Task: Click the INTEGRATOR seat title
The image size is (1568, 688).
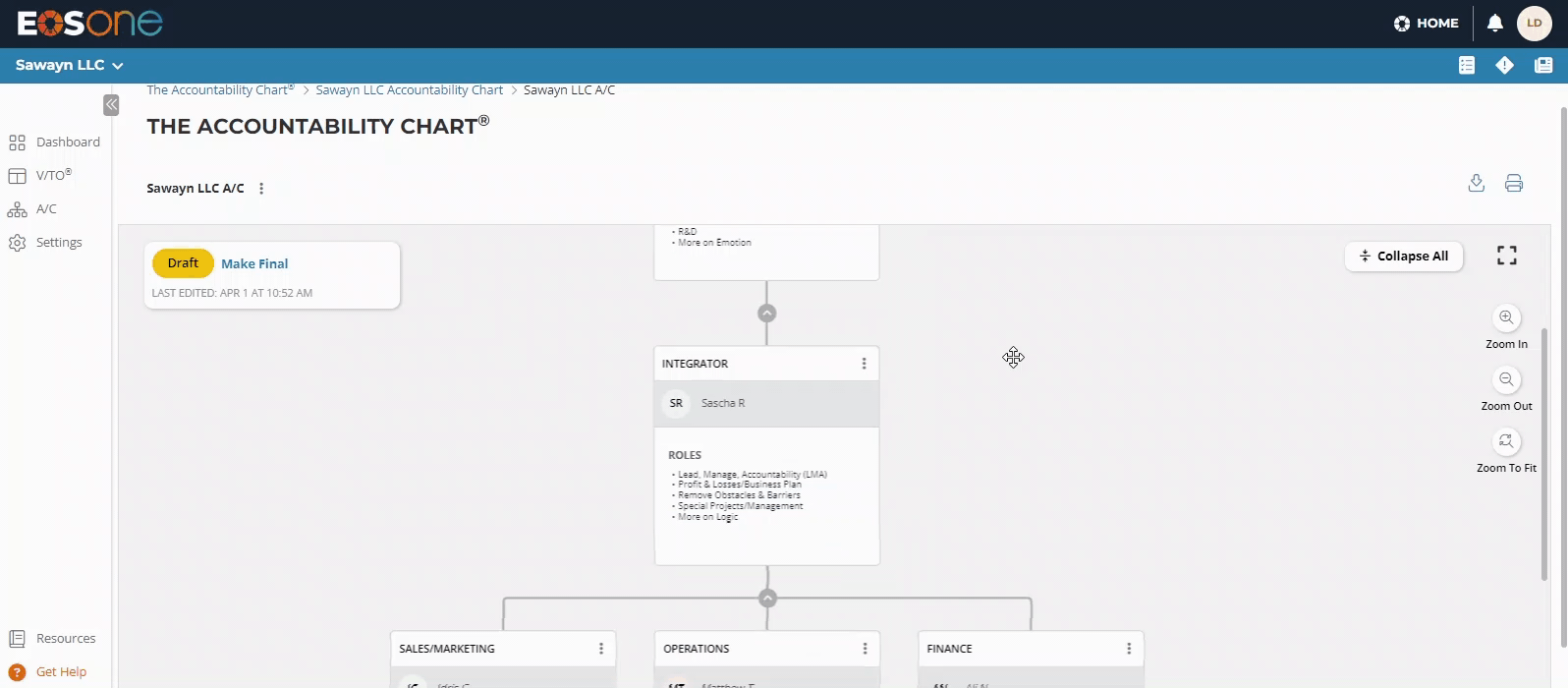Action: [695, 364]
